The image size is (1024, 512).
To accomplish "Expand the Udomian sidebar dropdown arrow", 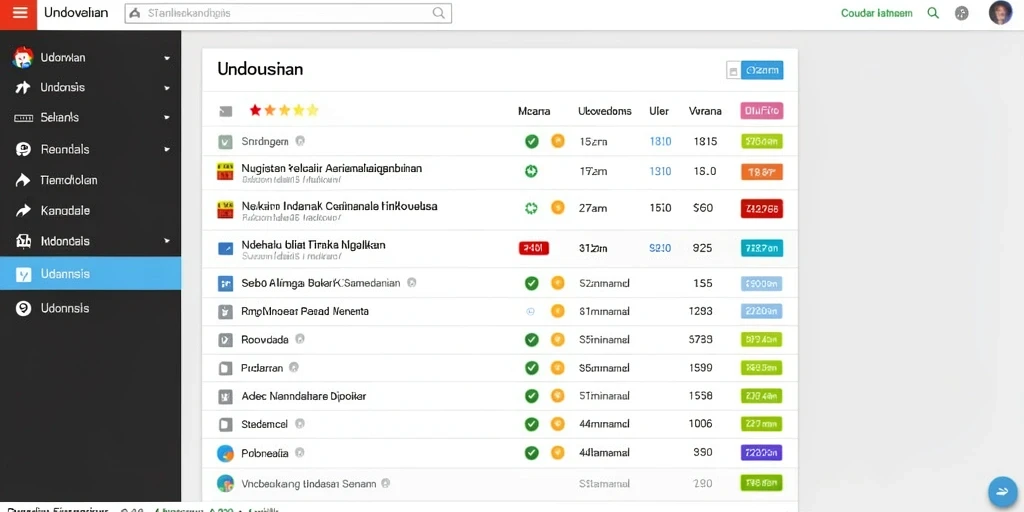I will [167, 58].
